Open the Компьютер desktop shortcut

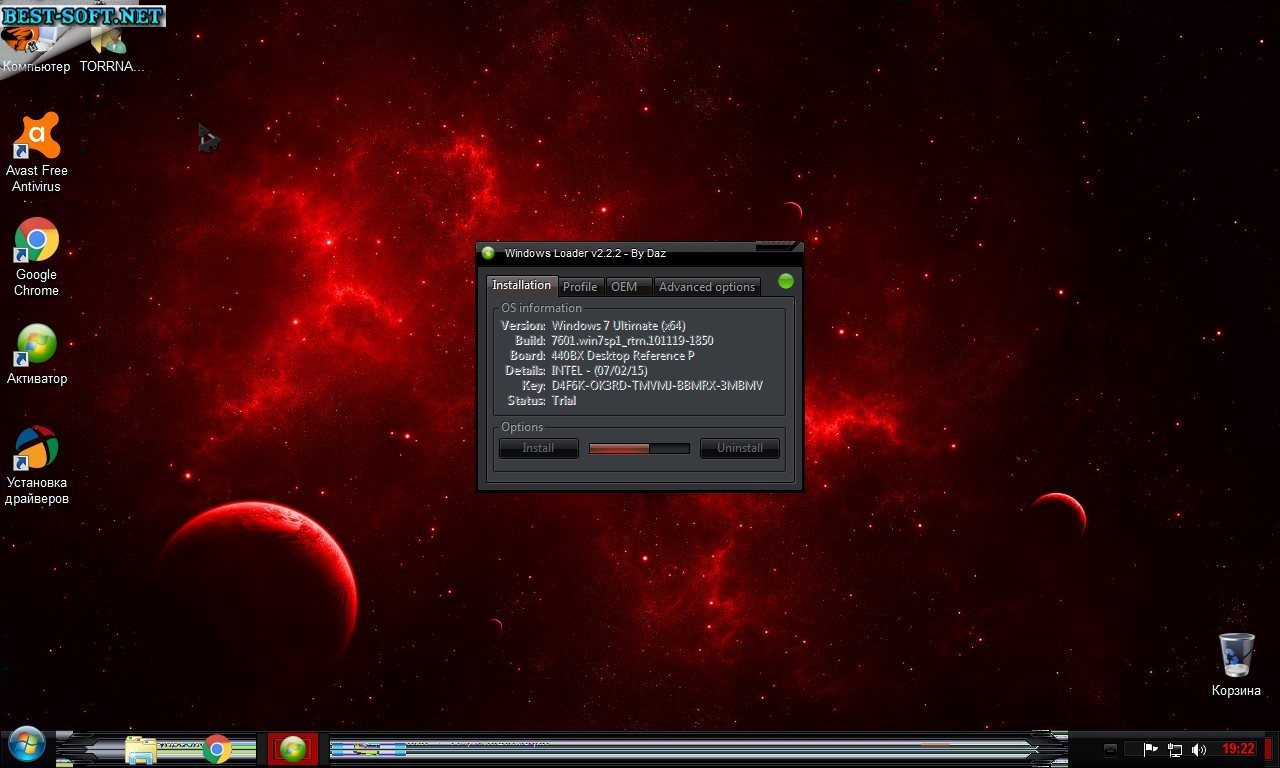pyautogui.click(x=36, y=50)
